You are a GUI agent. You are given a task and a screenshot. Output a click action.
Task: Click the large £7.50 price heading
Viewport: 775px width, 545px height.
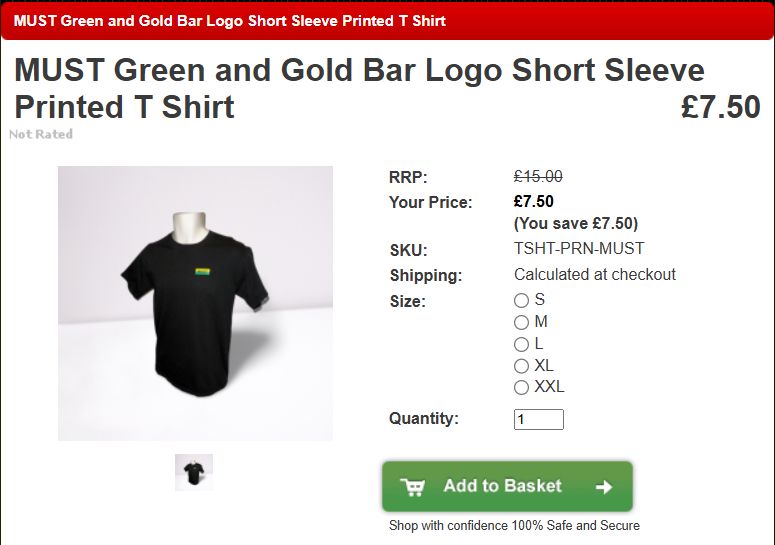(x=721, y=107)
